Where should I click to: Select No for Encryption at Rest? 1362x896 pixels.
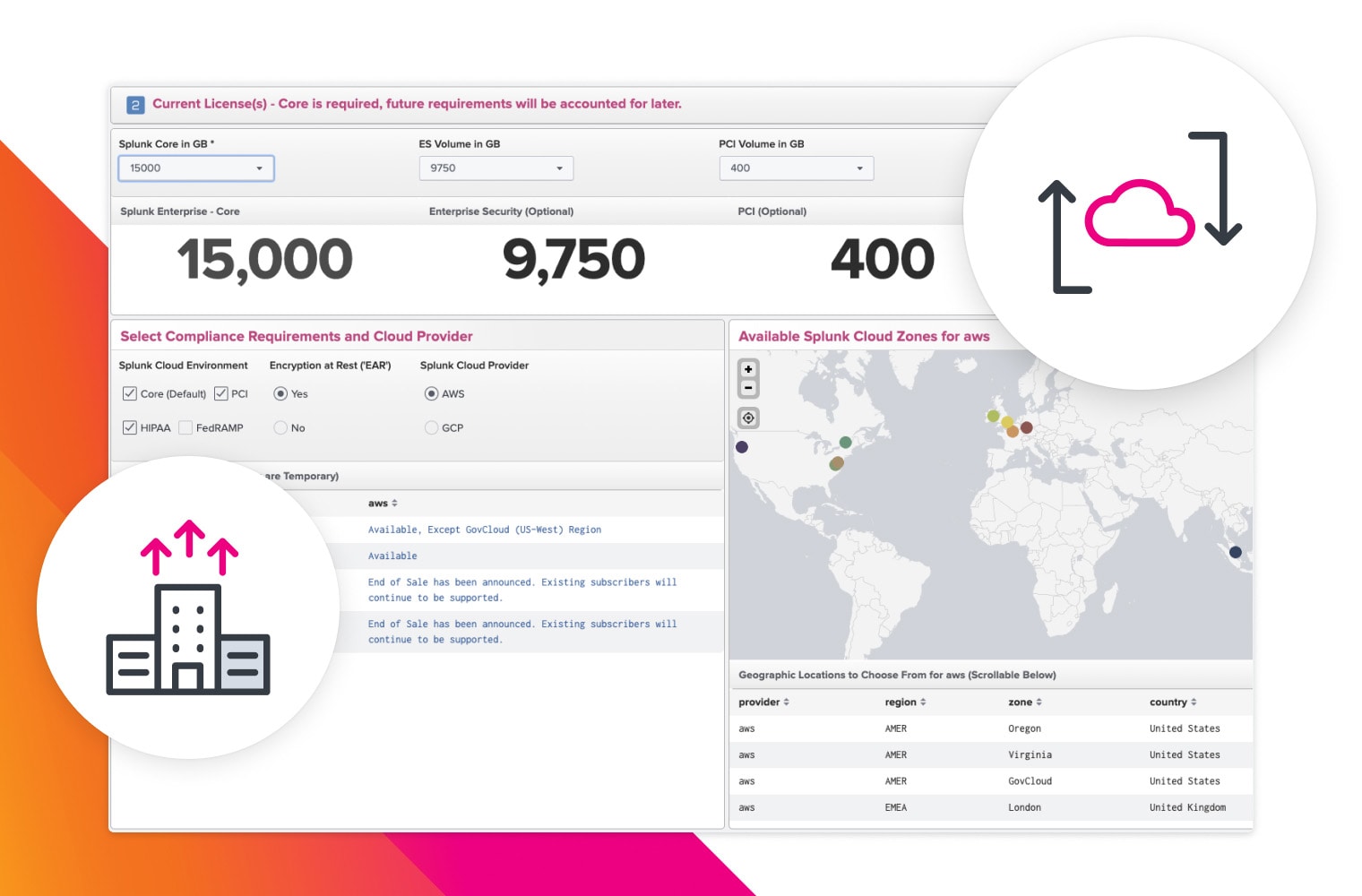point(280,427)
